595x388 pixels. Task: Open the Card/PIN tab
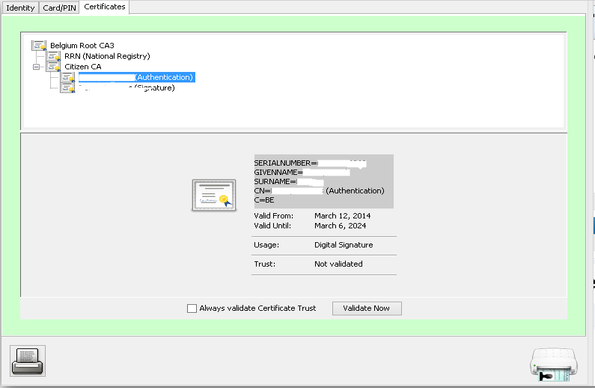(x=59, y=8)
